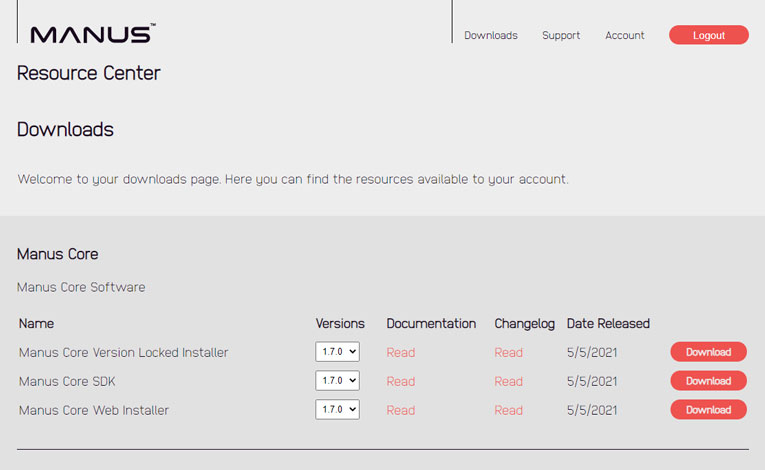The image size is (765, 470).
Task: Read documentation for Manus Core Web Installer
Action: click(400, 410)
